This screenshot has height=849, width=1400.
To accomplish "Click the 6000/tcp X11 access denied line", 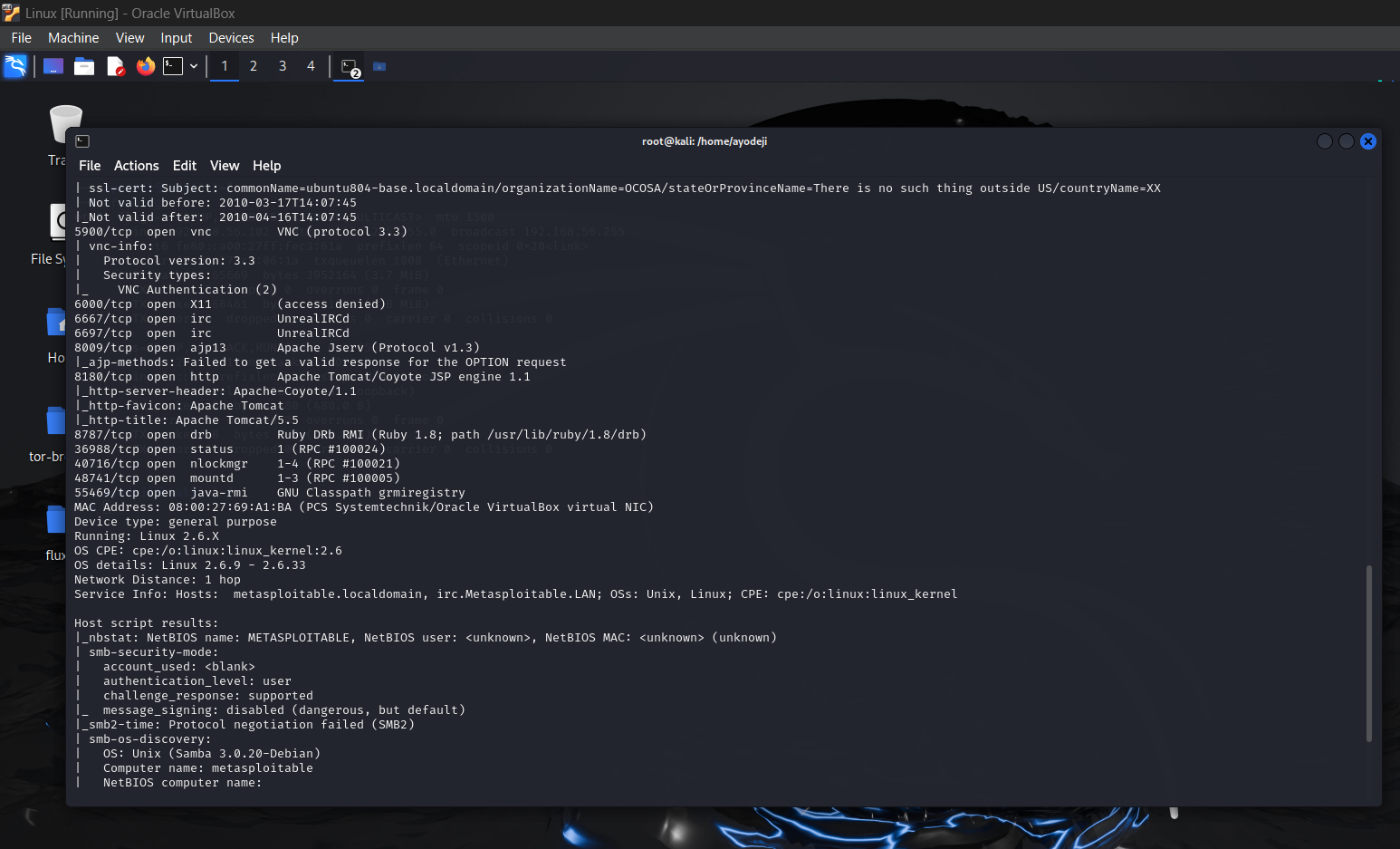I will 230,304.
